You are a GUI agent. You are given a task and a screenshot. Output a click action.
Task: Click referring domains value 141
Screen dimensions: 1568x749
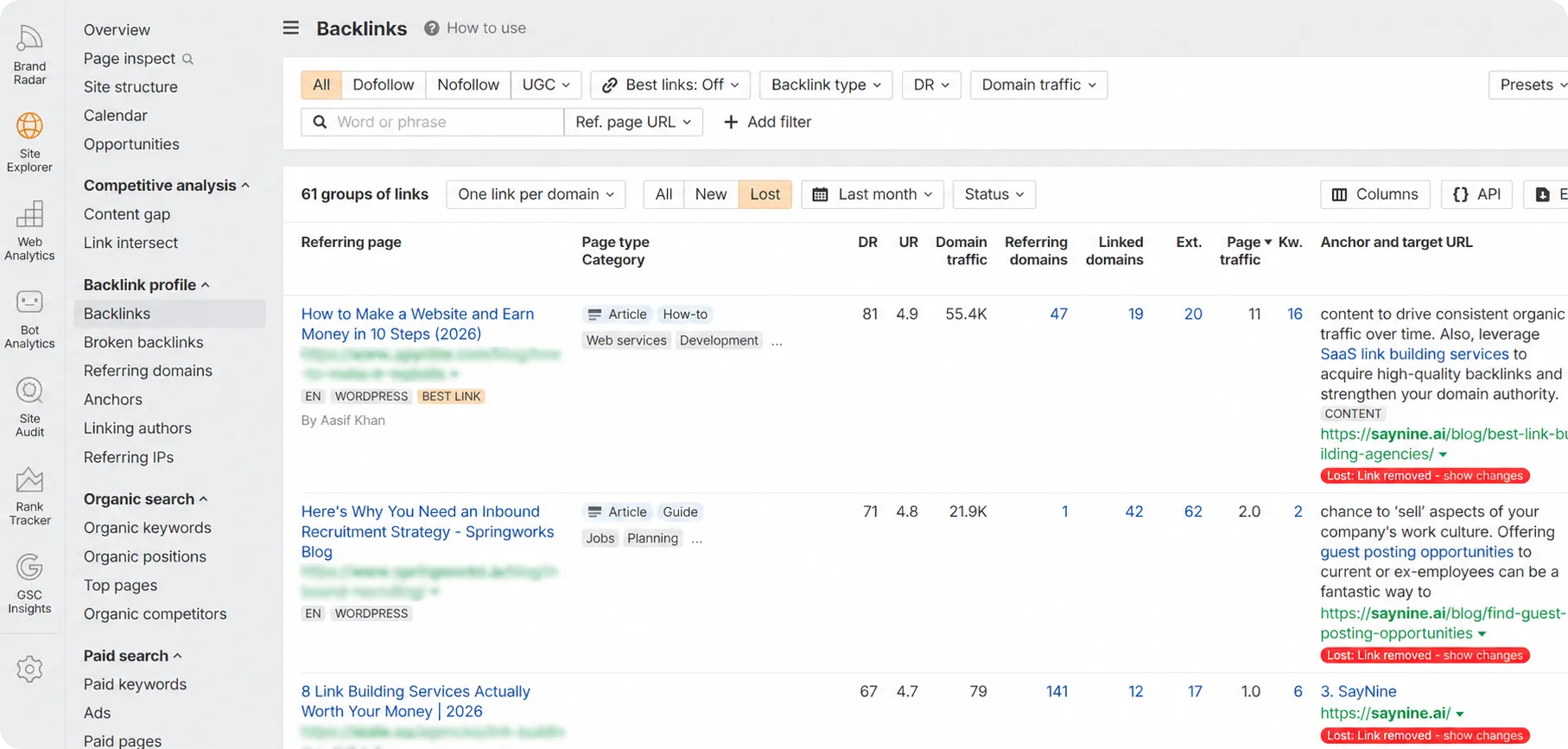(1057, 692)
